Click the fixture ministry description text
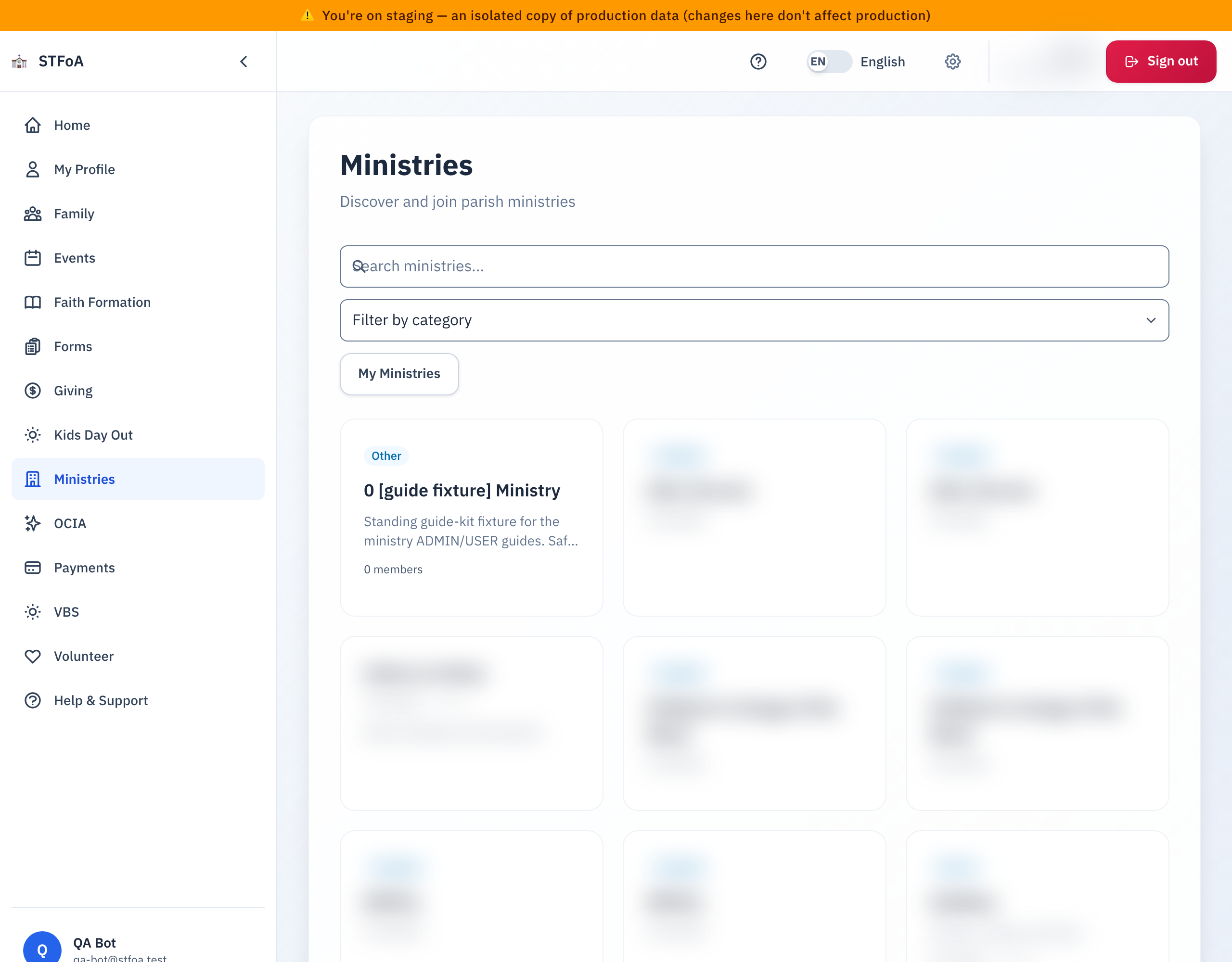This screenshot has height=962, width=1232. (x=471, y=531)
